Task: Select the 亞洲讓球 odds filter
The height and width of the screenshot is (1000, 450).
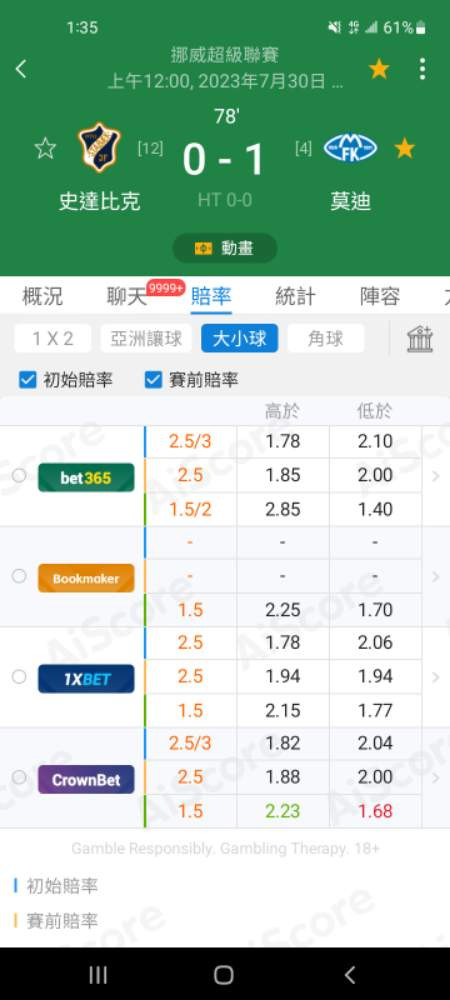Action: click(146, 339)
